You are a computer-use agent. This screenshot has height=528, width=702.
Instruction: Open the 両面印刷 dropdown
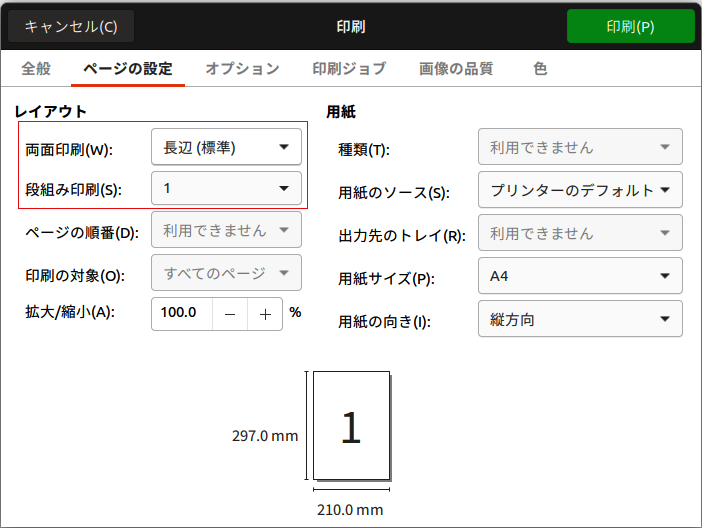click(226, 148)
